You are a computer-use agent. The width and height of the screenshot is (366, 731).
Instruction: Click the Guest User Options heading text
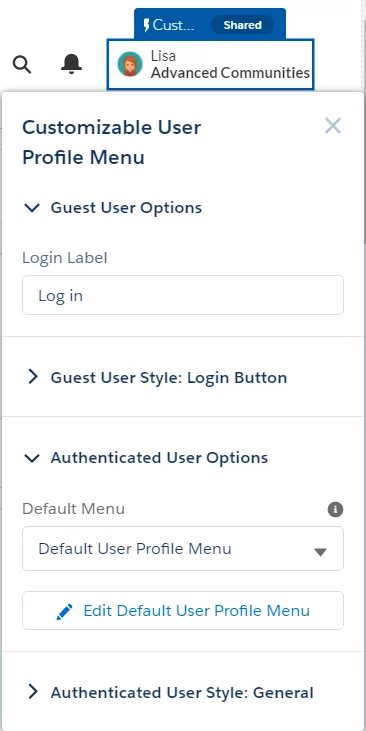tap(126, 207)
